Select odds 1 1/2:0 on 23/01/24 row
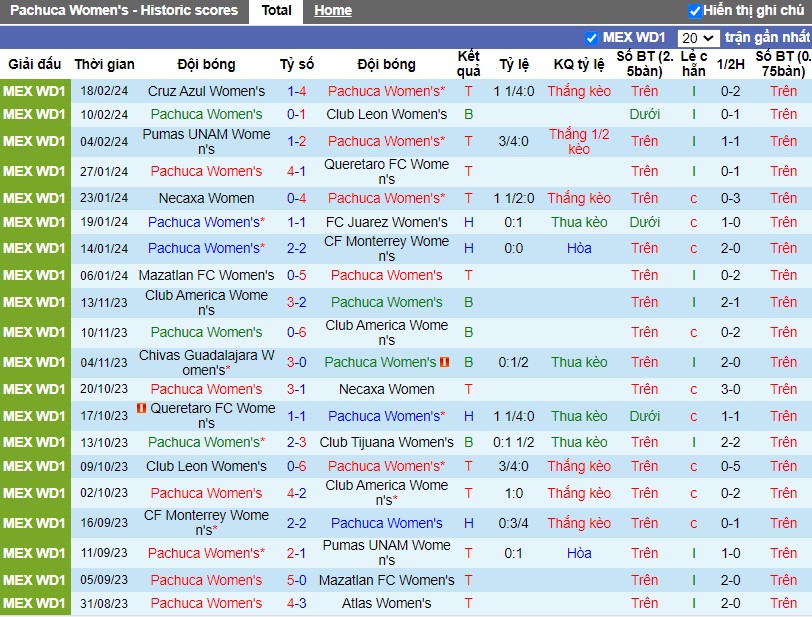This screenshot has width=812, height=617. (514, 198)
